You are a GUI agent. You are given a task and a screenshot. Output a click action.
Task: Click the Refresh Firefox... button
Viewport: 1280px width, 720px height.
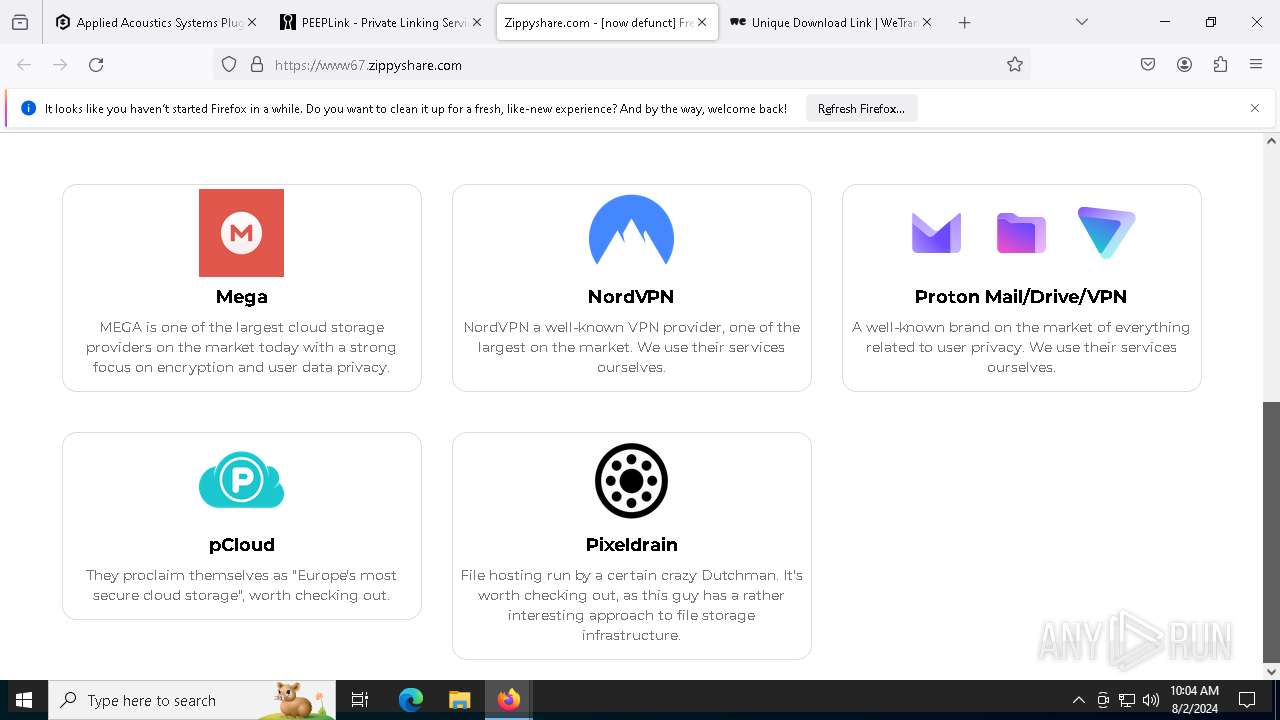coord(861,108)
